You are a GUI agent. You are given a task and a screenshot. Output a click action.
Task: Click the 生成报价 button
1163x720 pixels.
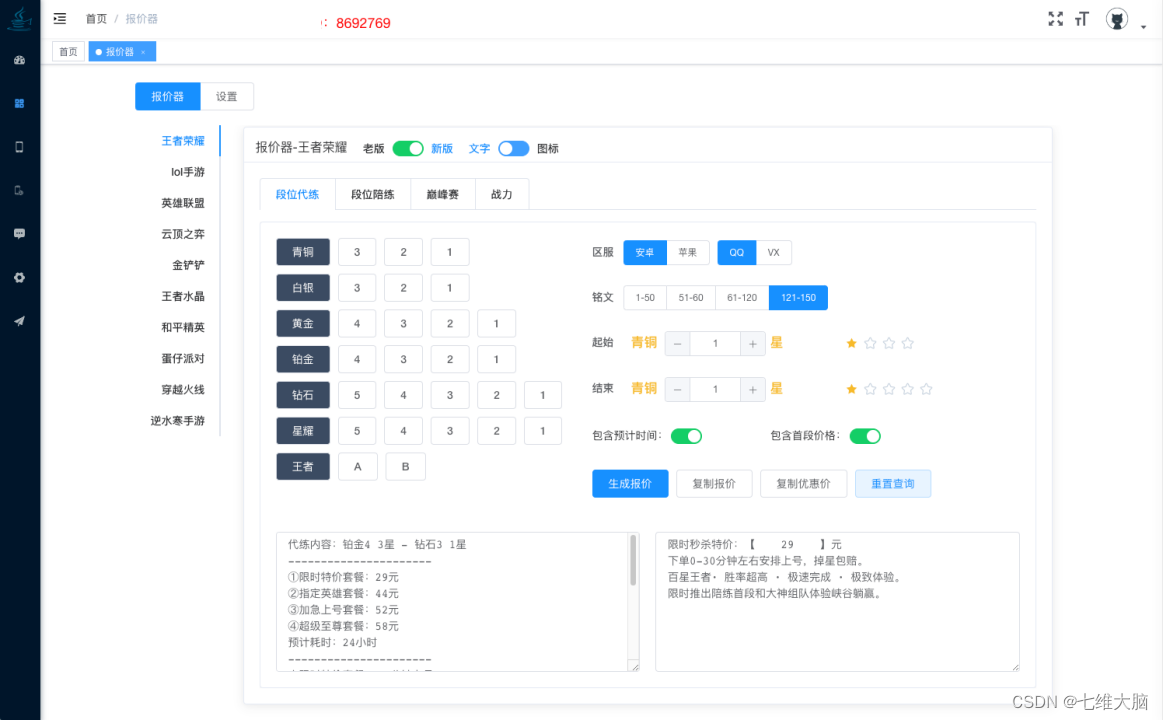[630, 483]
